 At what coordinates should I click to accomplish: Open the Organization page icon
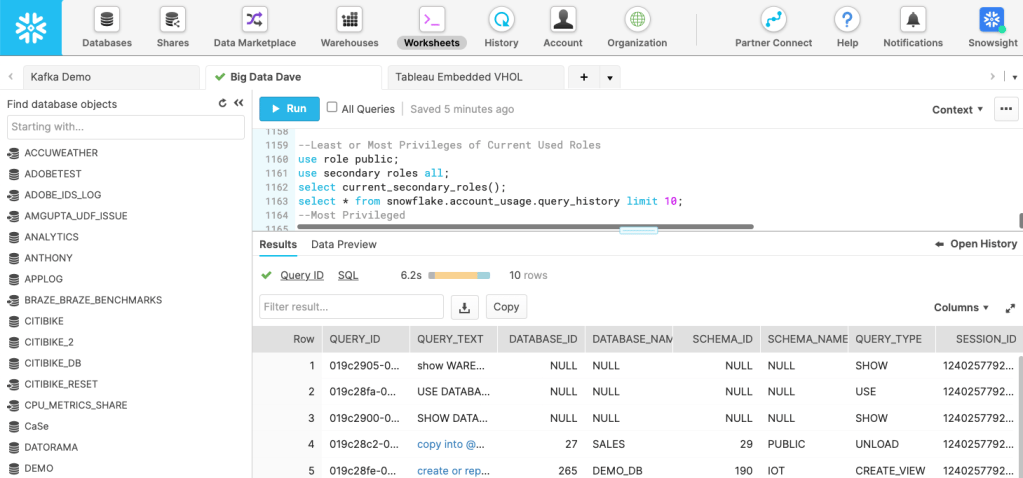coord(637,20)
